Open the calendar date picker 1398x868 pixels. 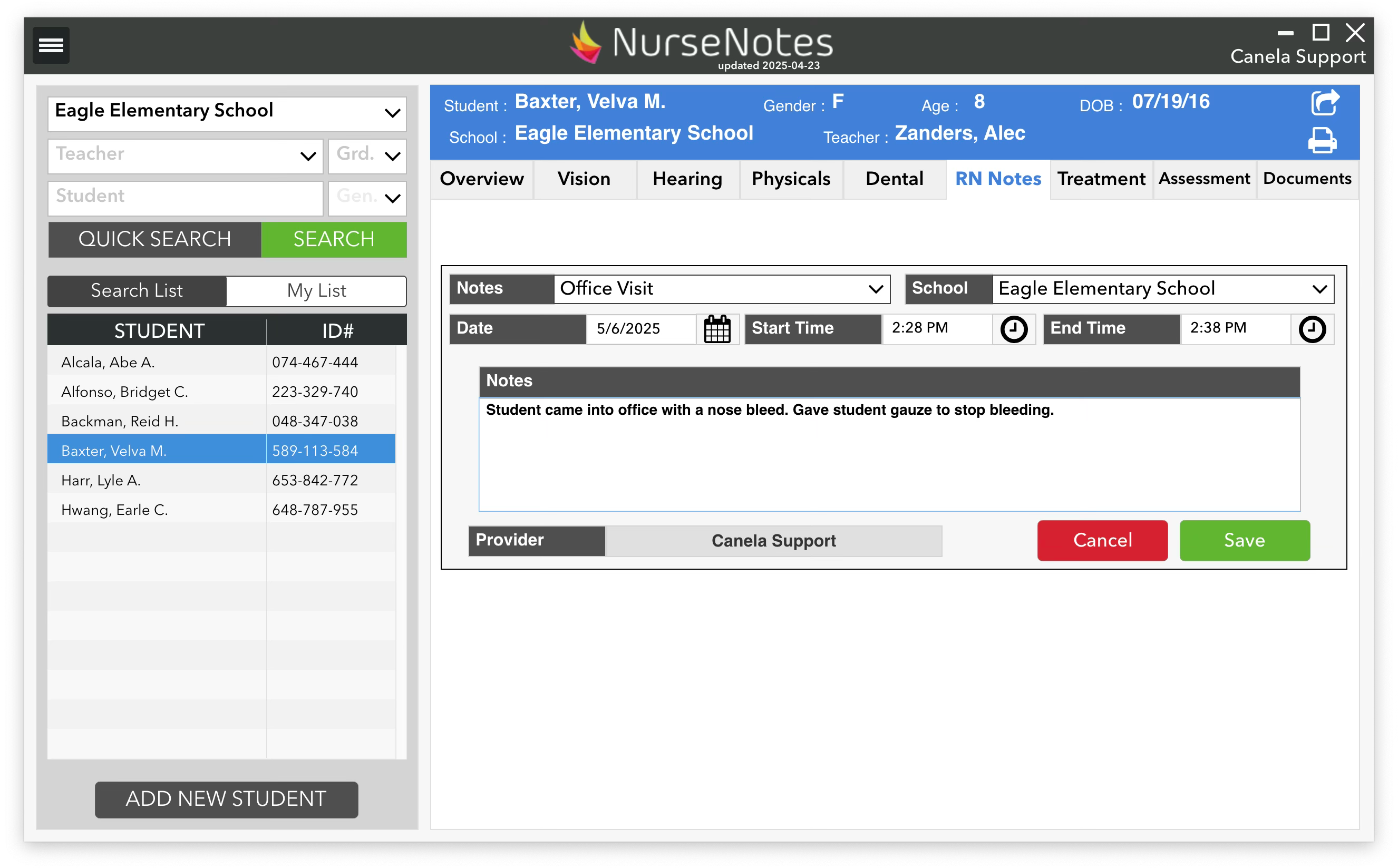tap(718, 329)
